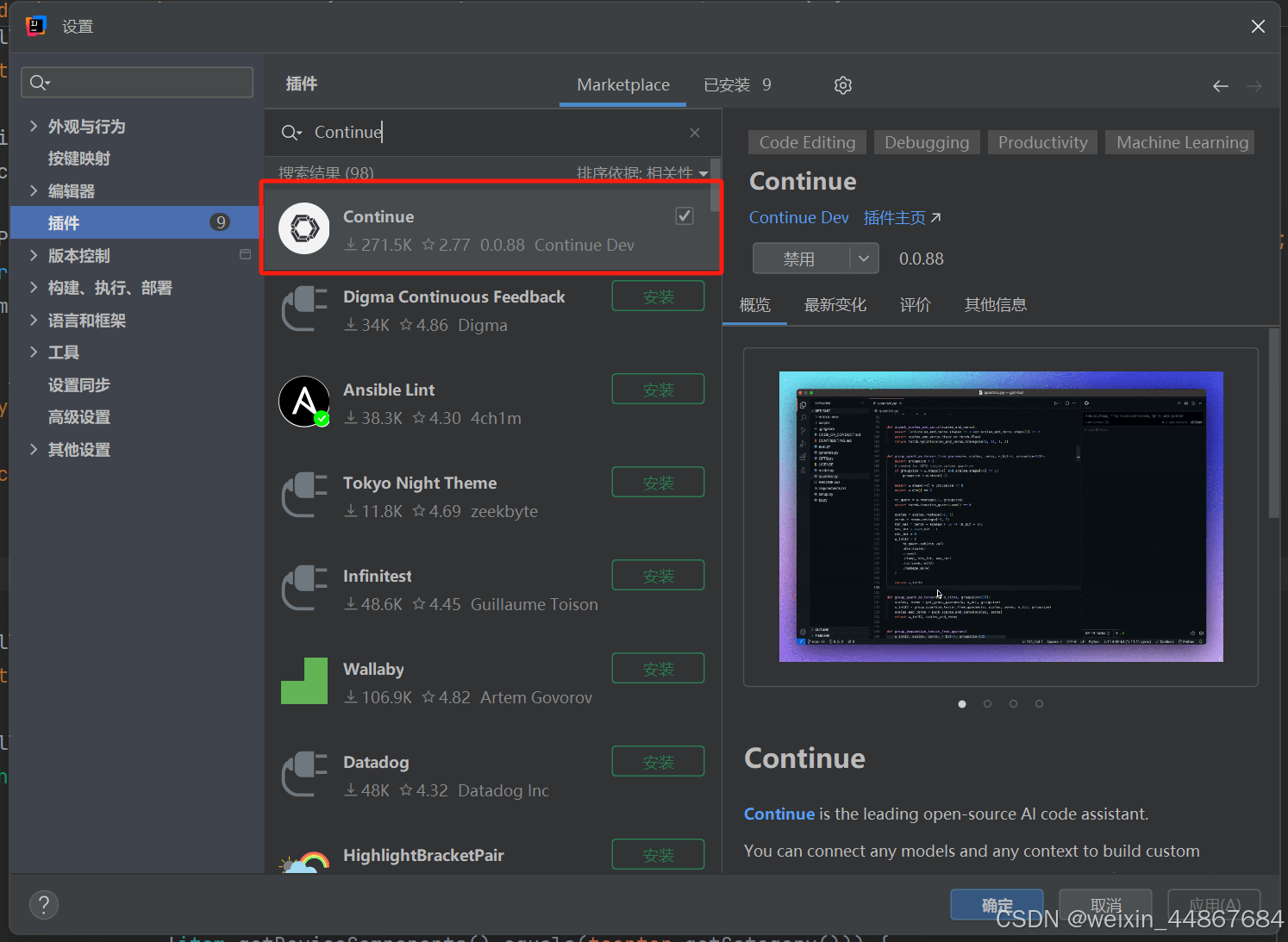Switch to the 已安装 tab

(x=737, y=85)
